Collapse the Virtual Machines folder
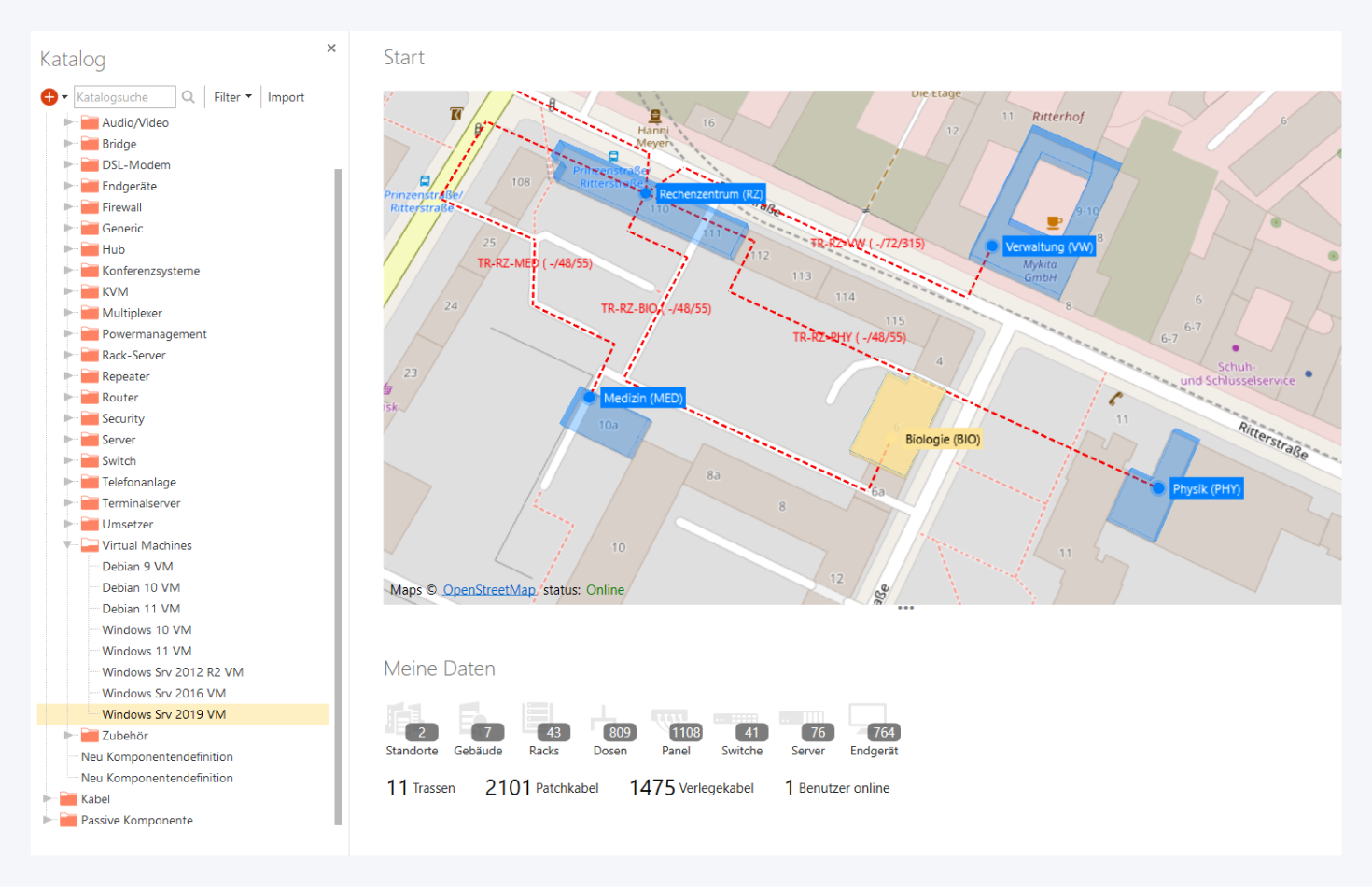 tap(68, 545)
